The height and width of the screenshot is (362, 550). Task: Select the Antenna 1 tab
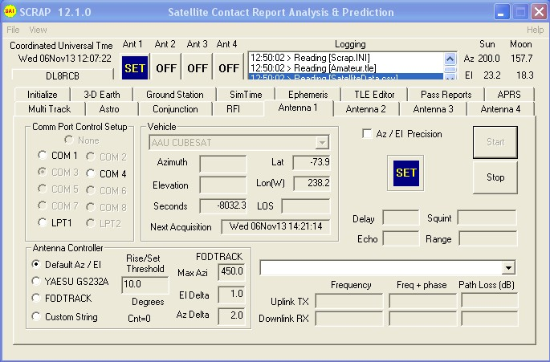click(x=298, y=108)
